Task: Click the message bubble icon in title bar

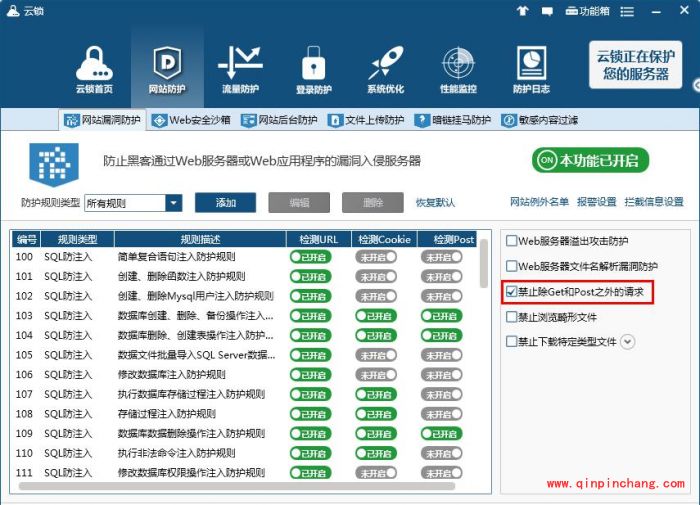Action: (x=547, y=11)
